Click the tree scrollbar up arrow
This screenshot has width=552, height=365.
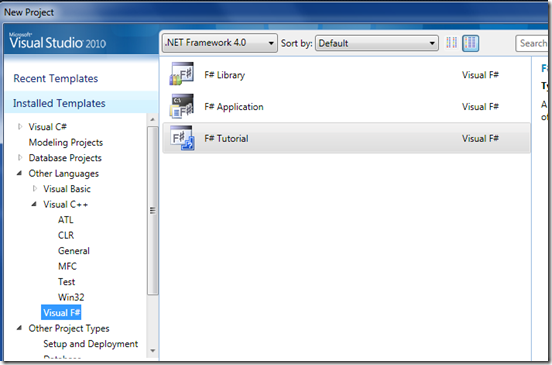click(152, 120)
